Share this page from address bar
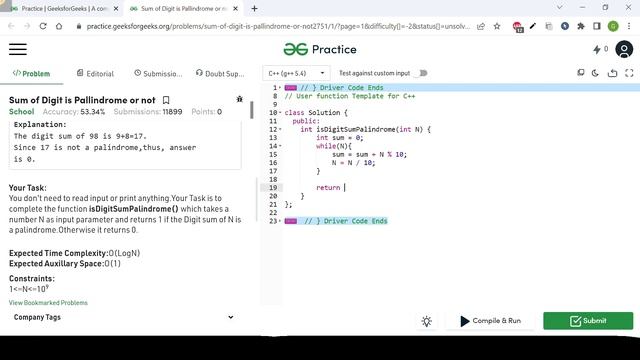 481,26
